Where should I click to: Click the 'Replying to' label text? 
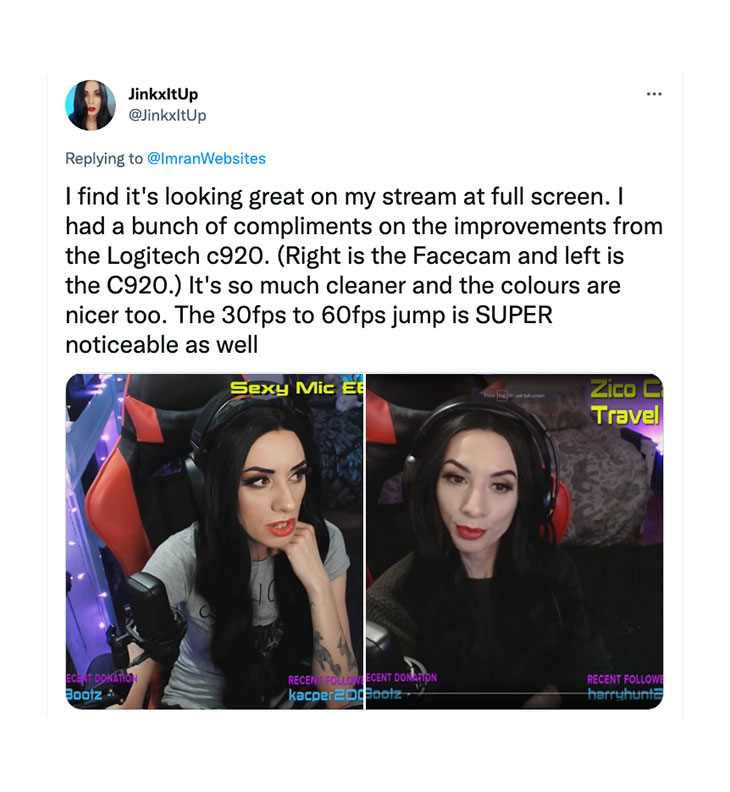[x=104, y=159]
